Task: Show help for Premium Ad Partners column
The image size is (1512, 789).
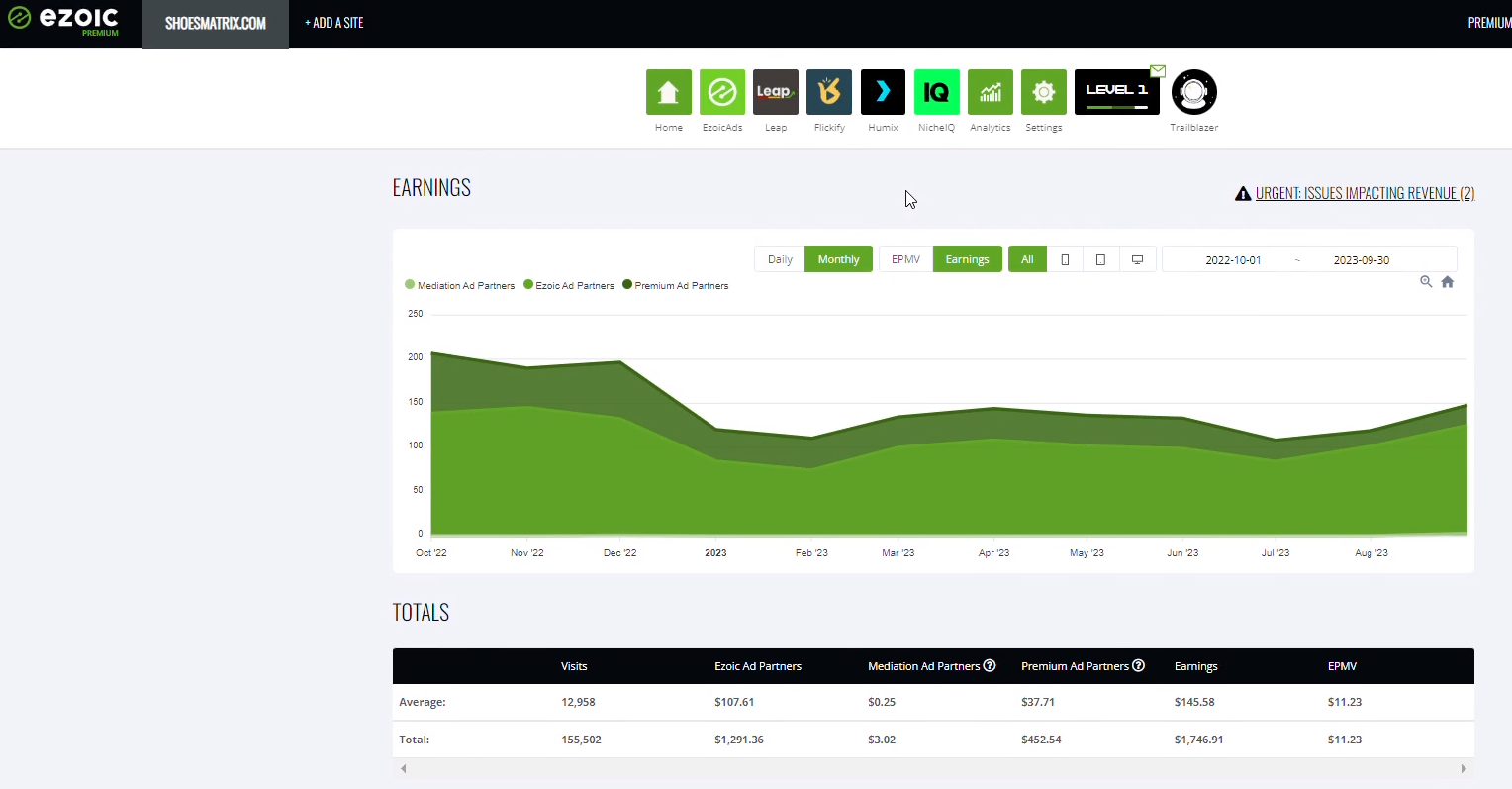Action: tap(1139, 666)
